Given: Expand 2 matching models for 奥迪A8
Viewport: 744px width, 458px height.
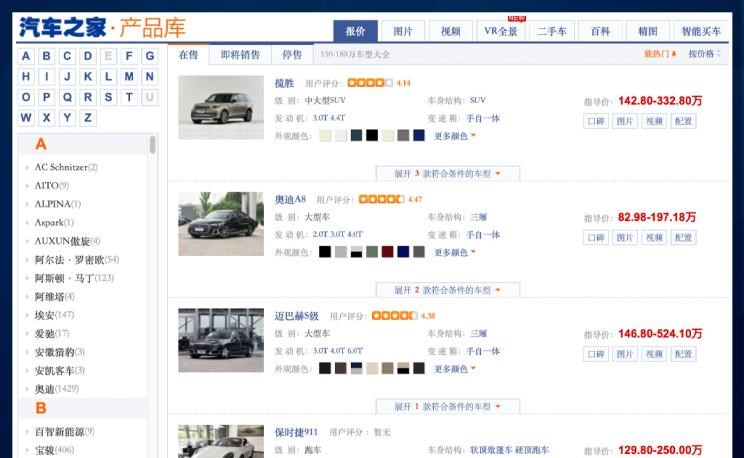Looking at the screenshot, I should 447,290.
